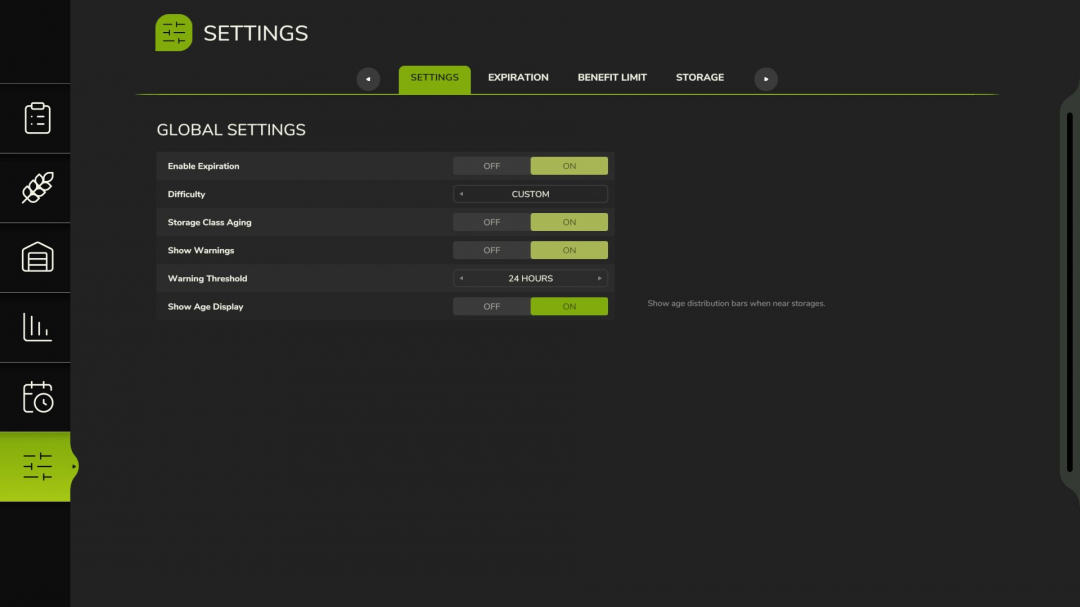Go to the STORAGE tab

click(x=699, y=77)
